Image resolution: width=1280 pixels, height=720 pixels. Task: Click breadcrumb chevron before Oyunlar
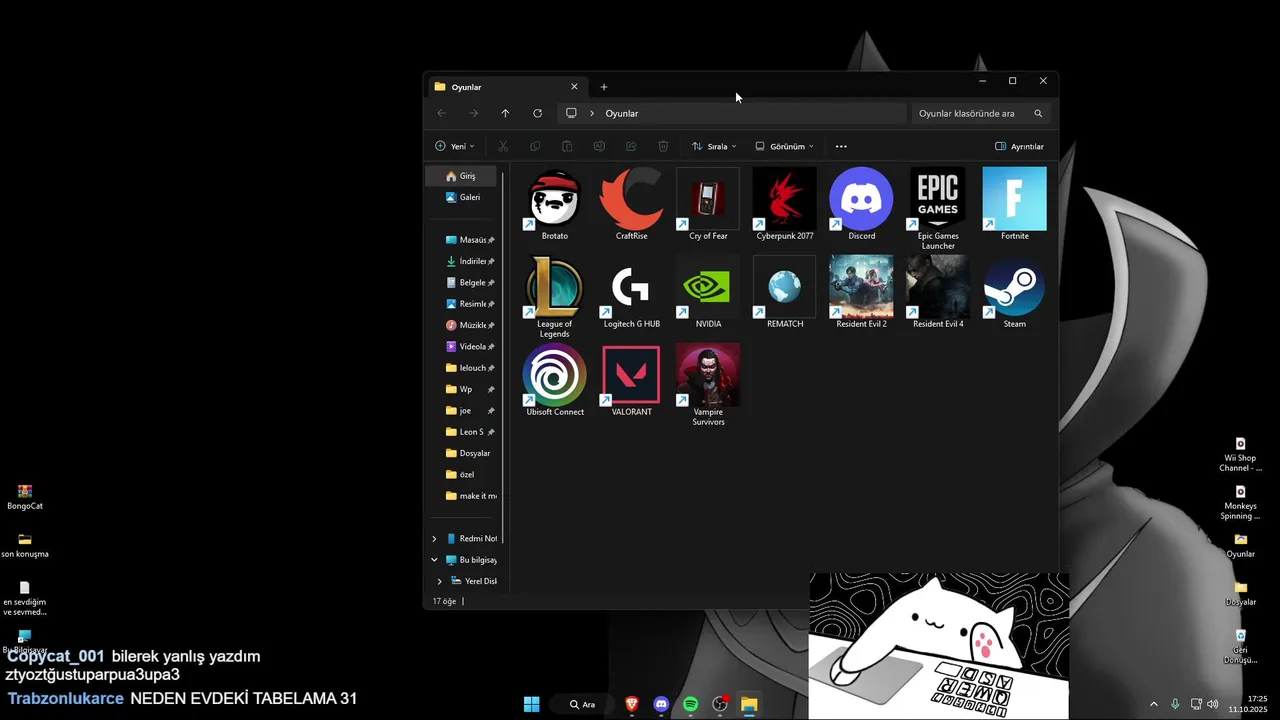(591, 113)
